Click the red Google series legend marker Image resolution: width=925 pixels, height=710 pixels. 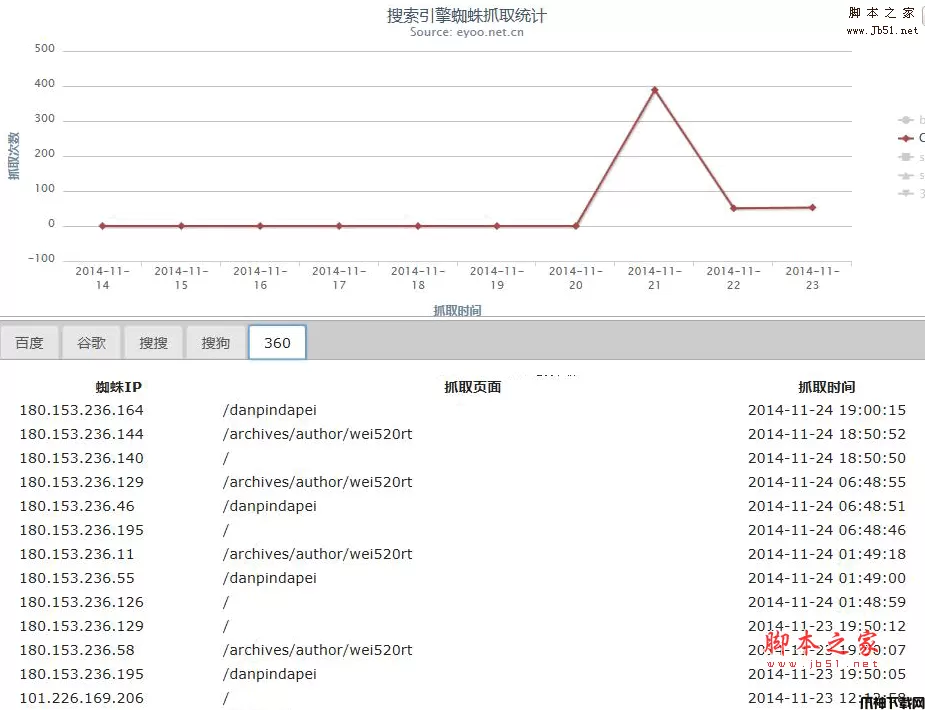906,138
